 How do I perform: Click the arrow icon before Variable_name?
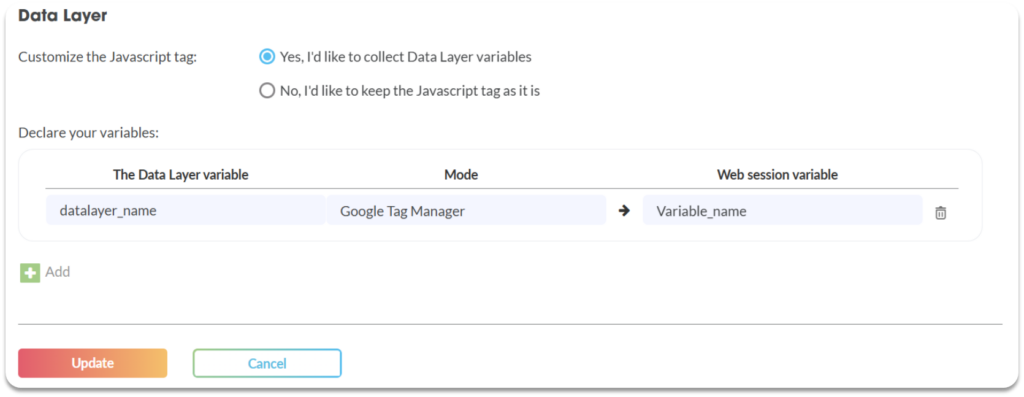pos(624,211)
